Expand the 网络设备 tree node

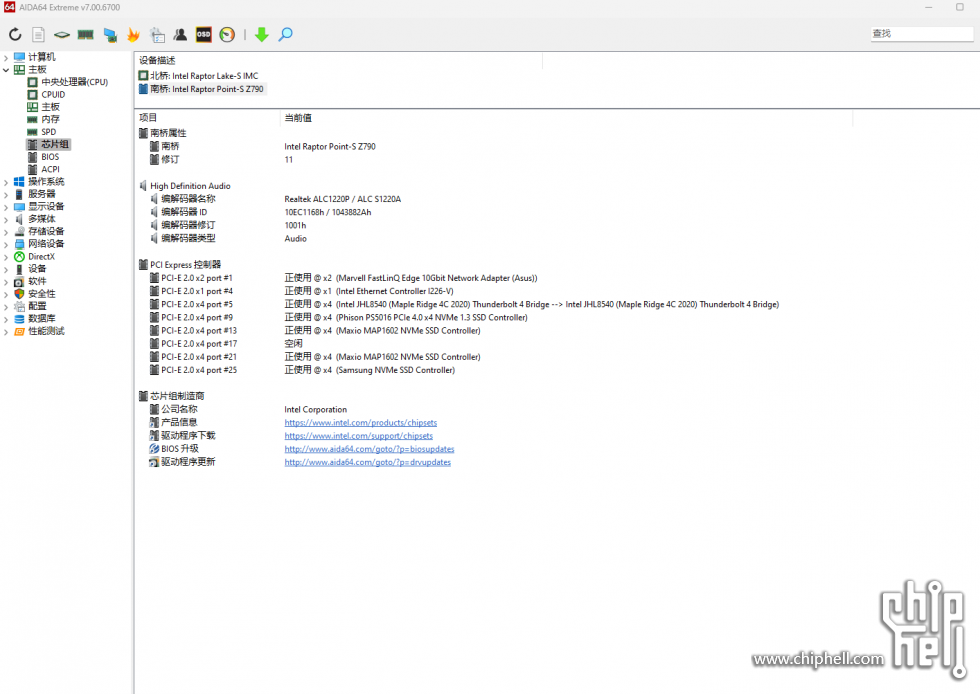6,244
